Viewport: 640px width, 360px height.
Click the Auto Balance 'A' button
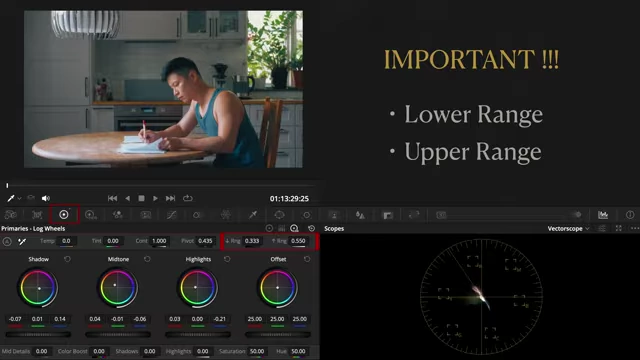point(7,242)
